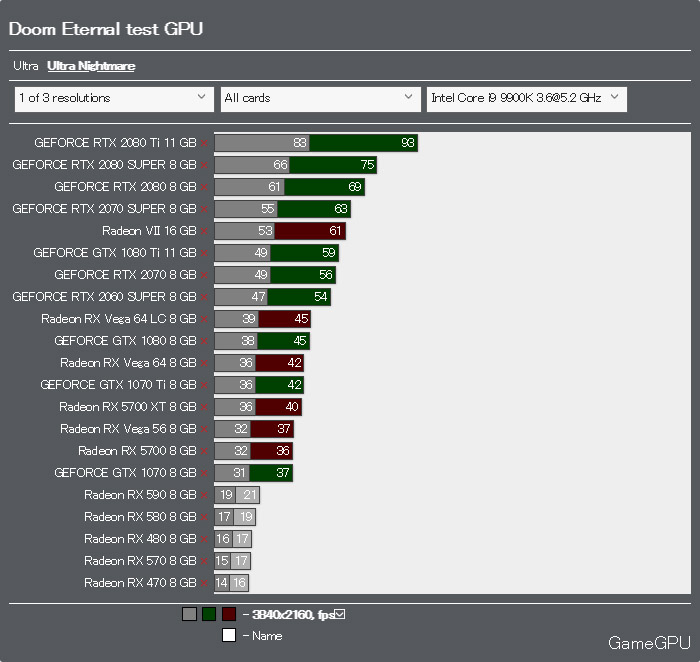Remove GEFORCE GTX 1080 Ti via red X
This screenshot has height=662, width=700.
[x=204, y=253]
